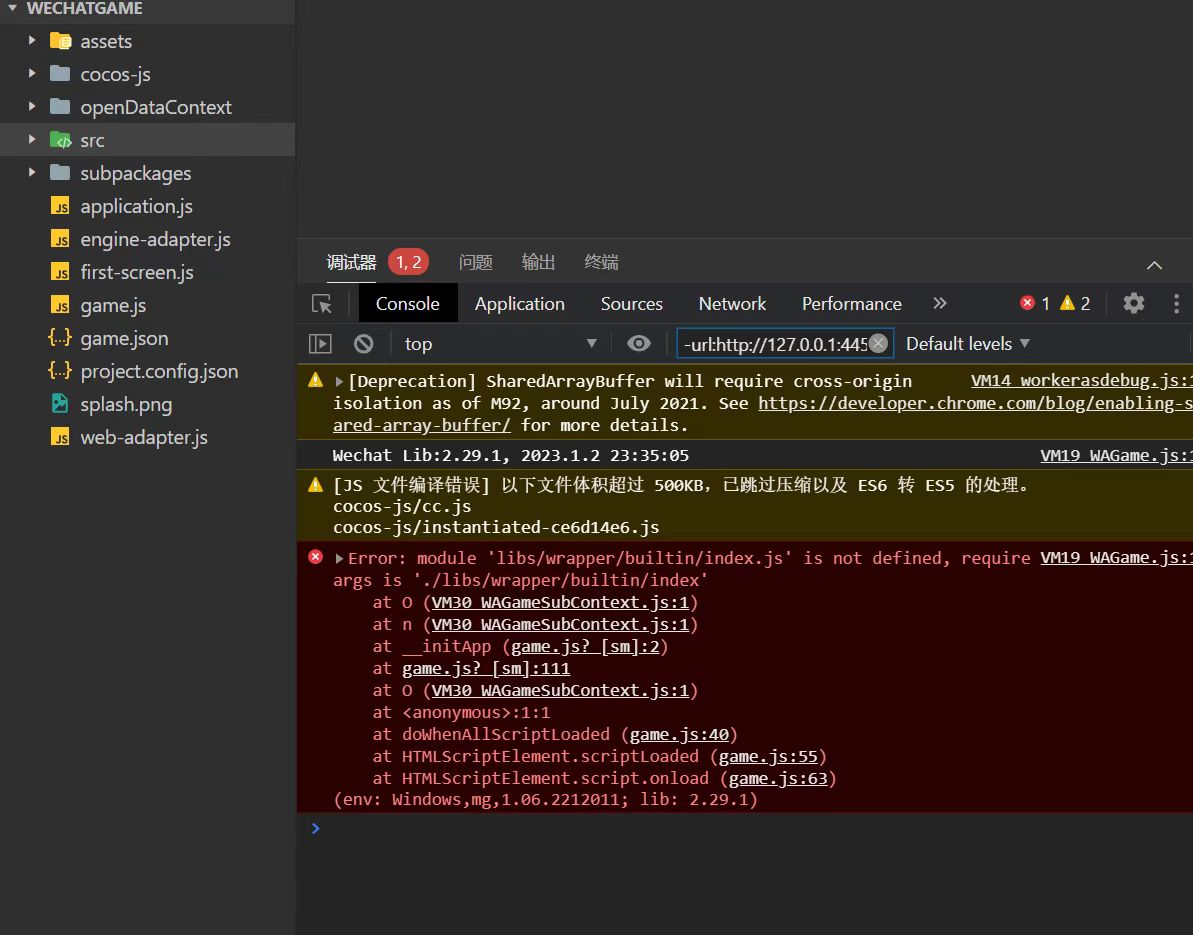Click the braces icon of project.config.json
Screen dimensions: 1193x935
point(60,371)
